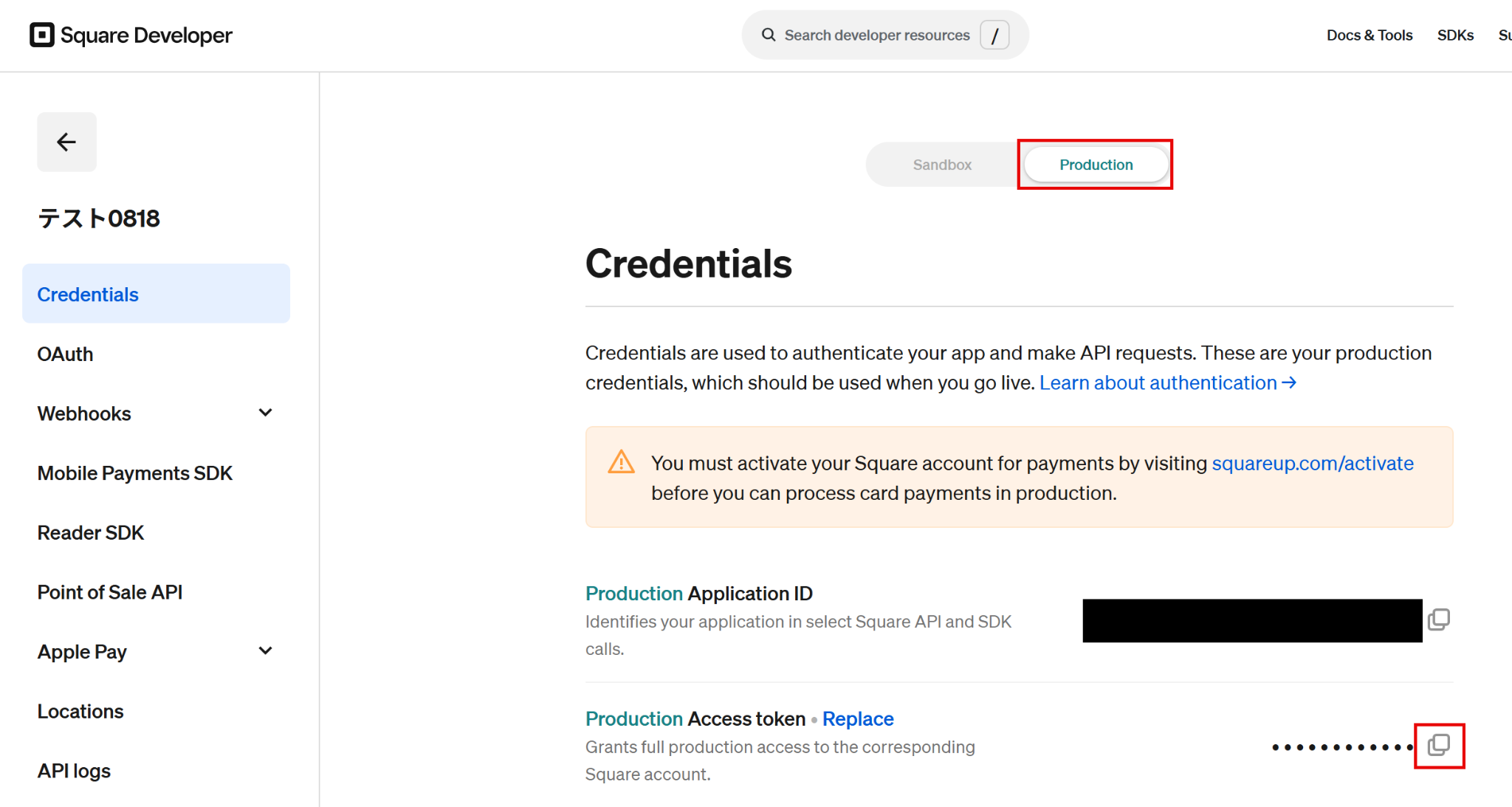Screen dimensions: 1512x807
Task: Switch to Production mode
Action: 1096,165
